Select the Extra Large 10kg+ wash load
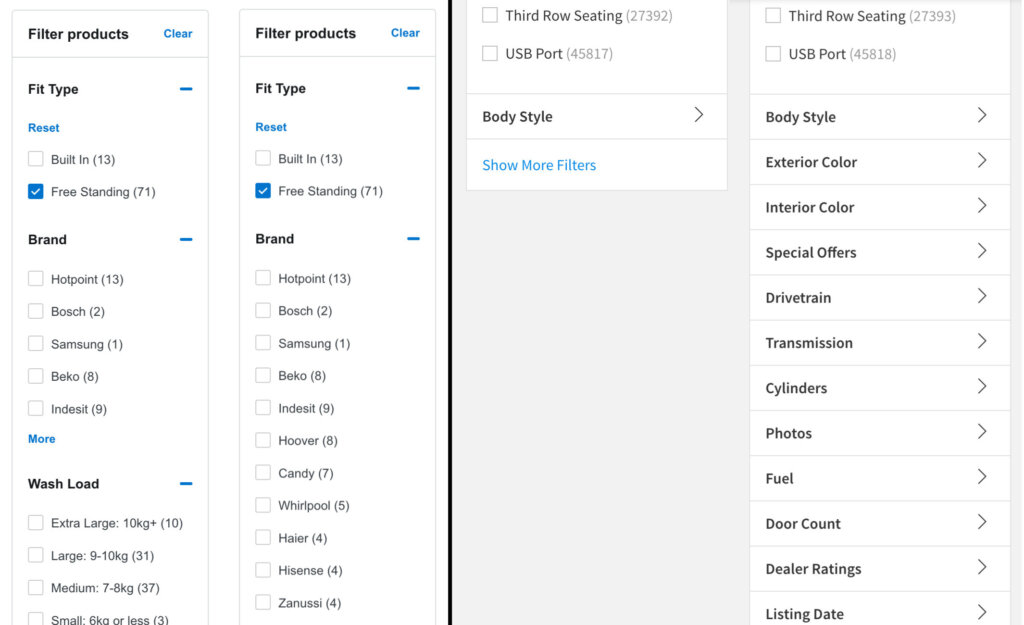 [36, 522]
